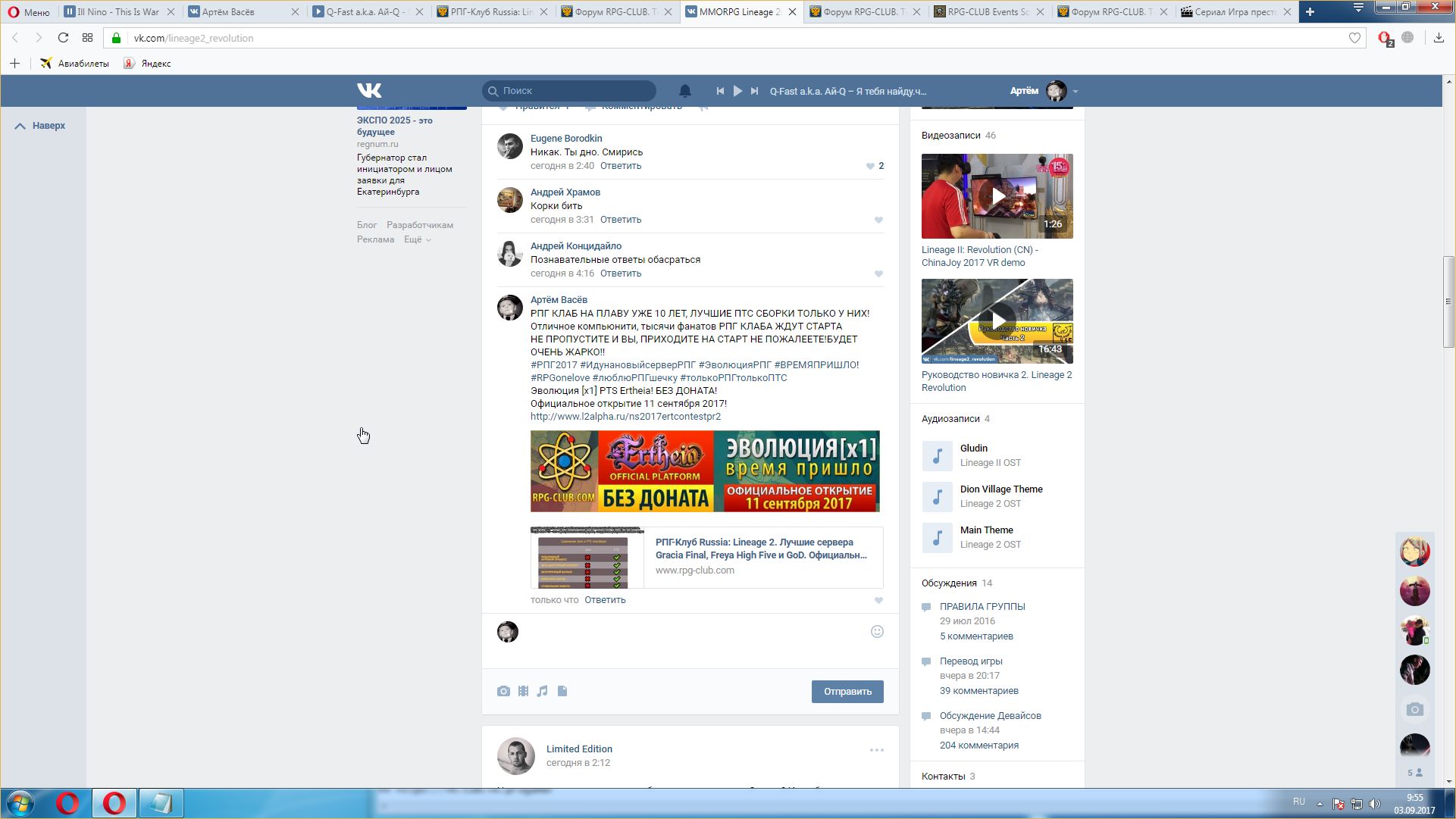
Task: Attach a video to the comment
Action: pyautogui.click(x=523, y=691)
